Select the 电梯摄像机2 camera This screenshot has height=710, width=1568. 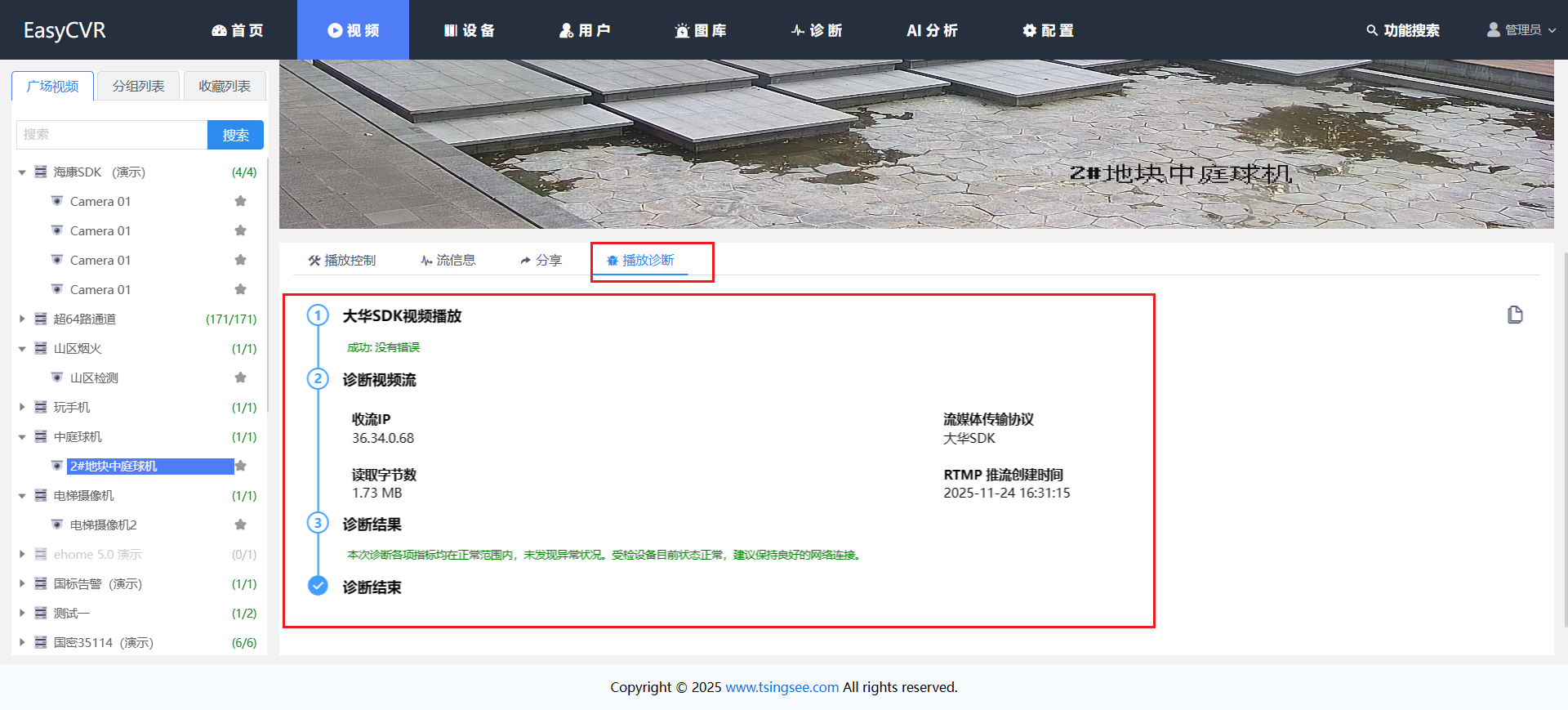tap(104, 525)
